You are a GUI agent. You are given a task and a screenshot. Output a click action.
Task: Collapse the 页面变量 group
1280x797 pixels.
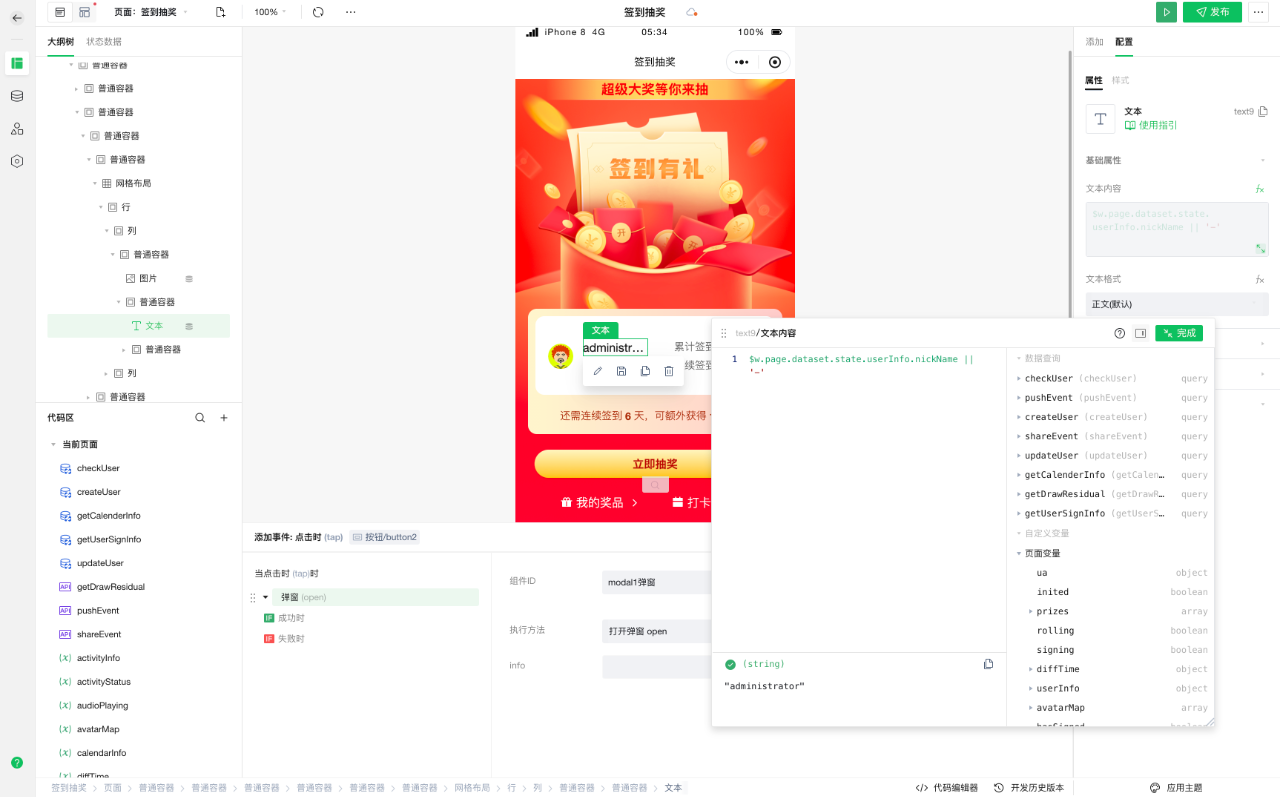[1019, 553]
